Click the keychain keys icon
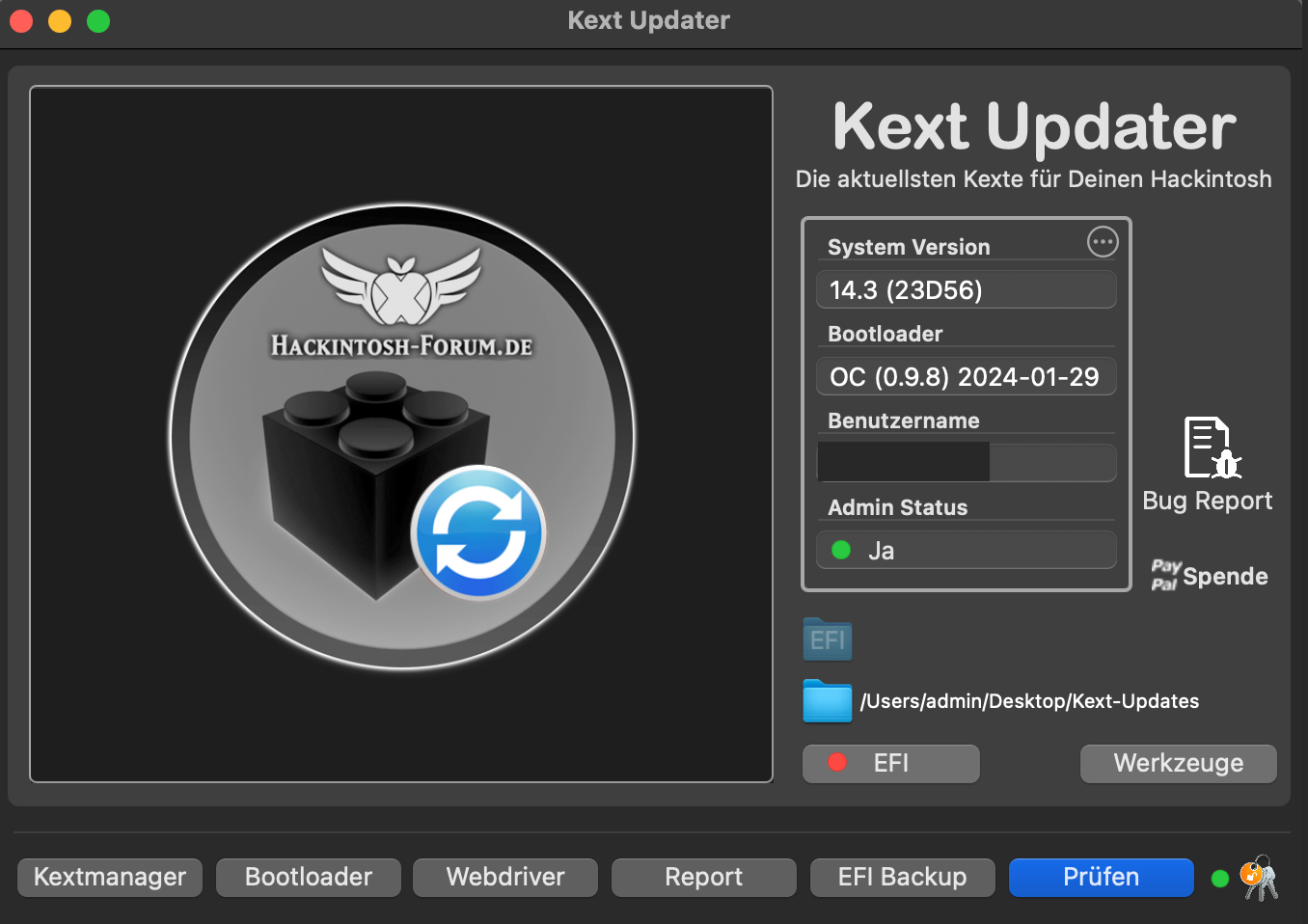 click(x=1259, y=878)
